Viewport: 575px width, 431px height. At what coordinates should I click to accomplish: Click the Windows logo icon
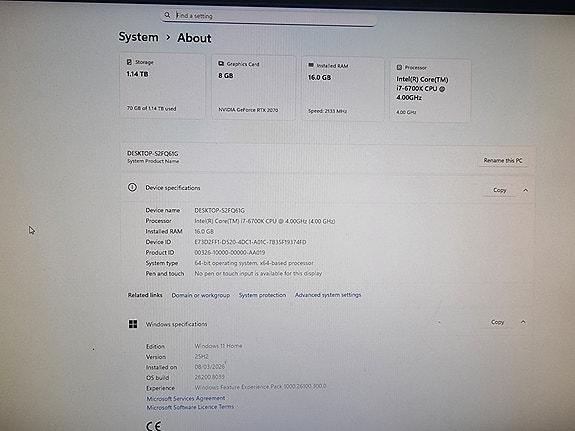click(133, 324)
